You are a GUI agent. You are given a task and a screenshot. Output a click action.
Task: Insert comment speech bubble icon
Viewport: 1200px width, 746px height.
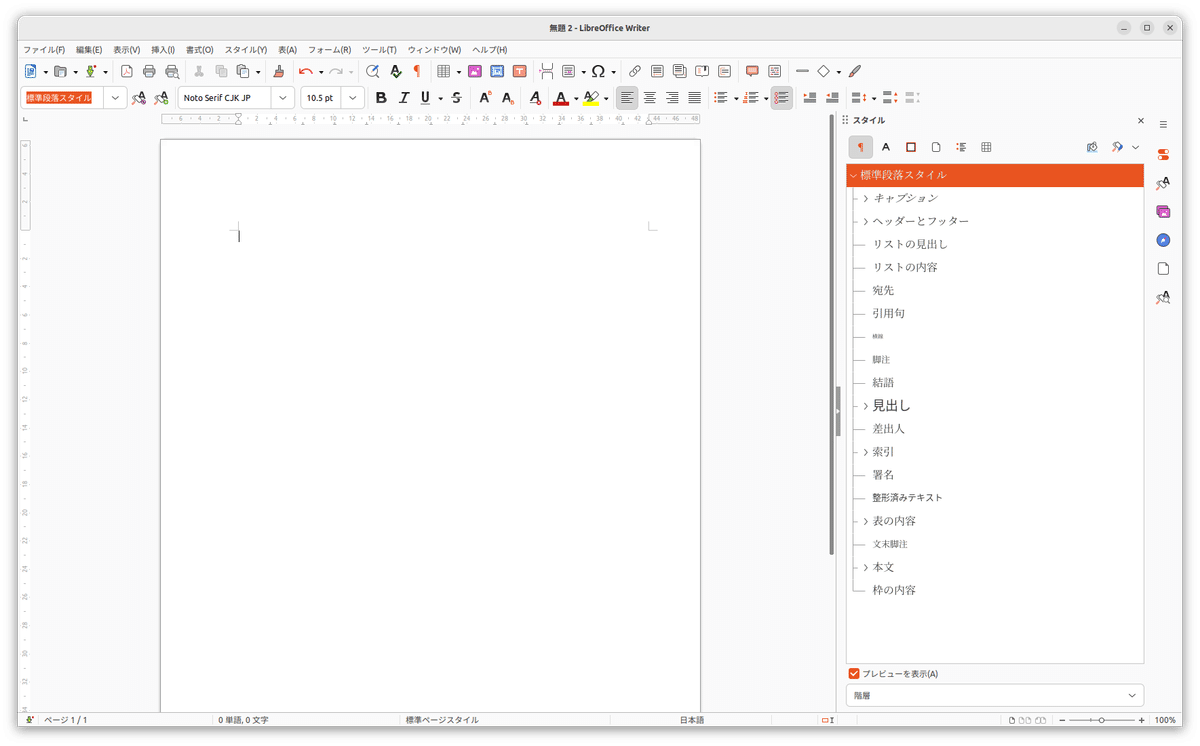(x=752, y=71)
